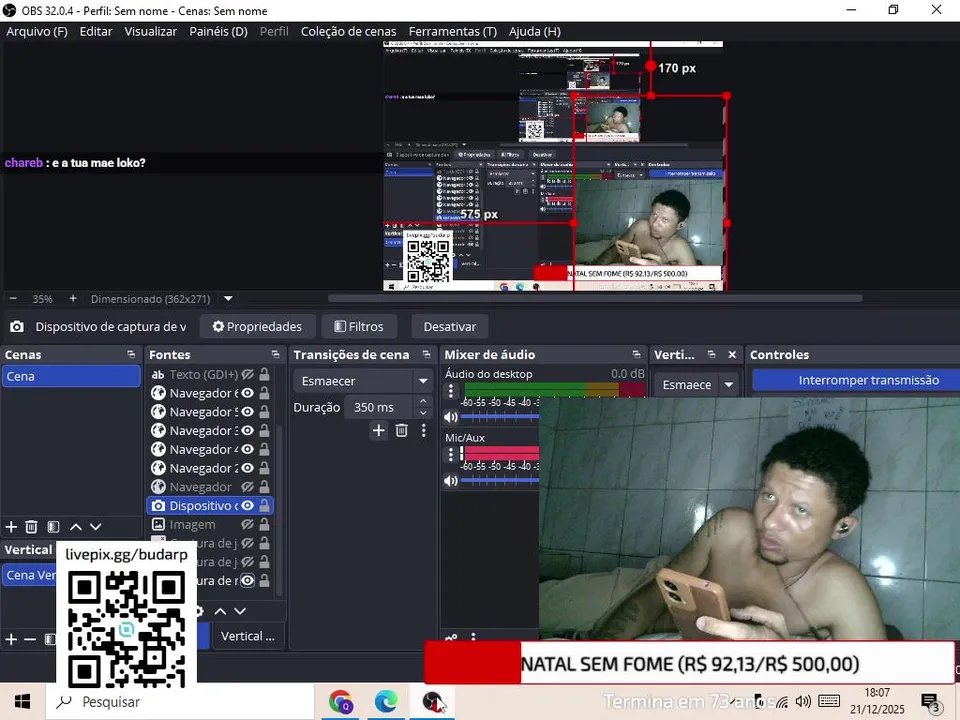Image resolution: width=960 pixels, height=720 pixels.
Task: Open Ferramentas (T) menu
Action: coord(452,31)
